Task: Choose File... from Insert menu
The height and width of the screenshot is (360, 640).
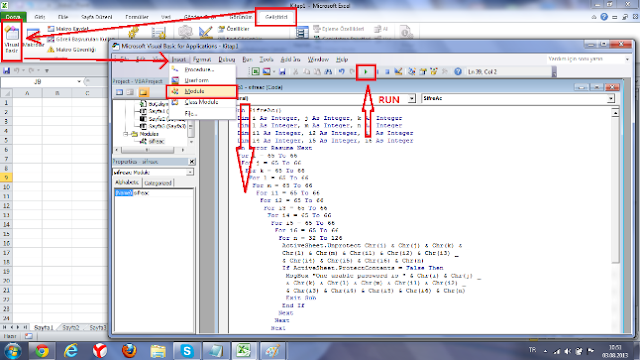Action: (202, 113)
